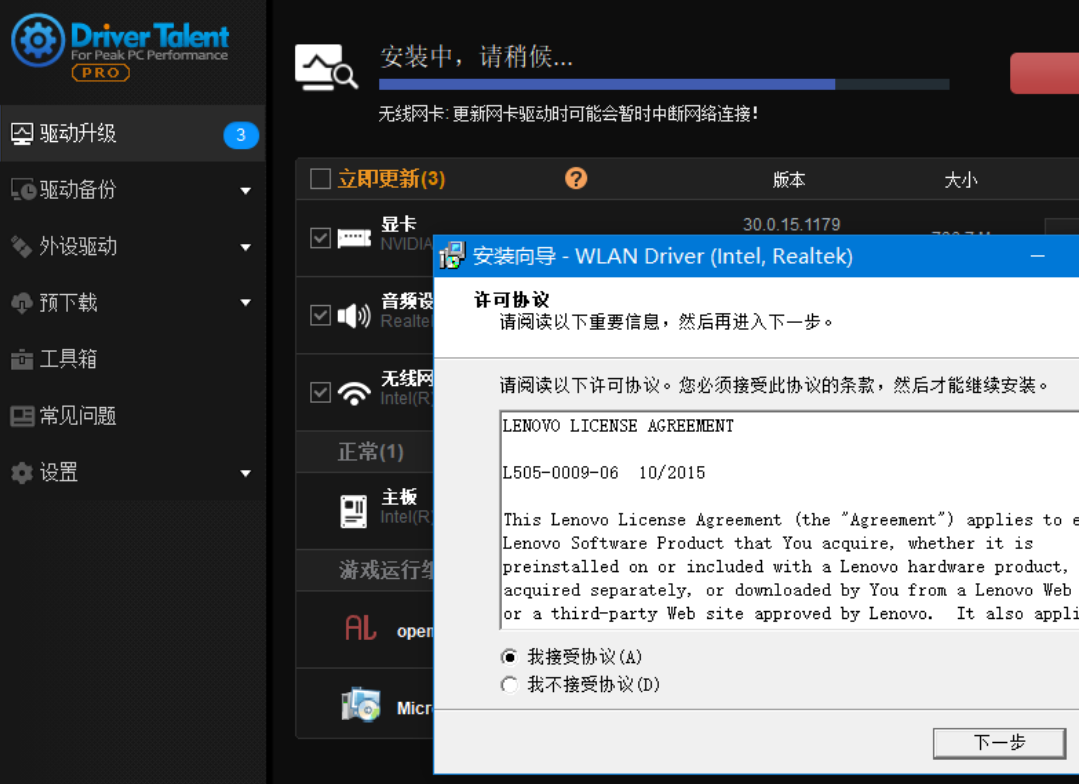Click the blue installation progress bar
The height and width of the screenshot is (784, 1079).
pos(664,85)
